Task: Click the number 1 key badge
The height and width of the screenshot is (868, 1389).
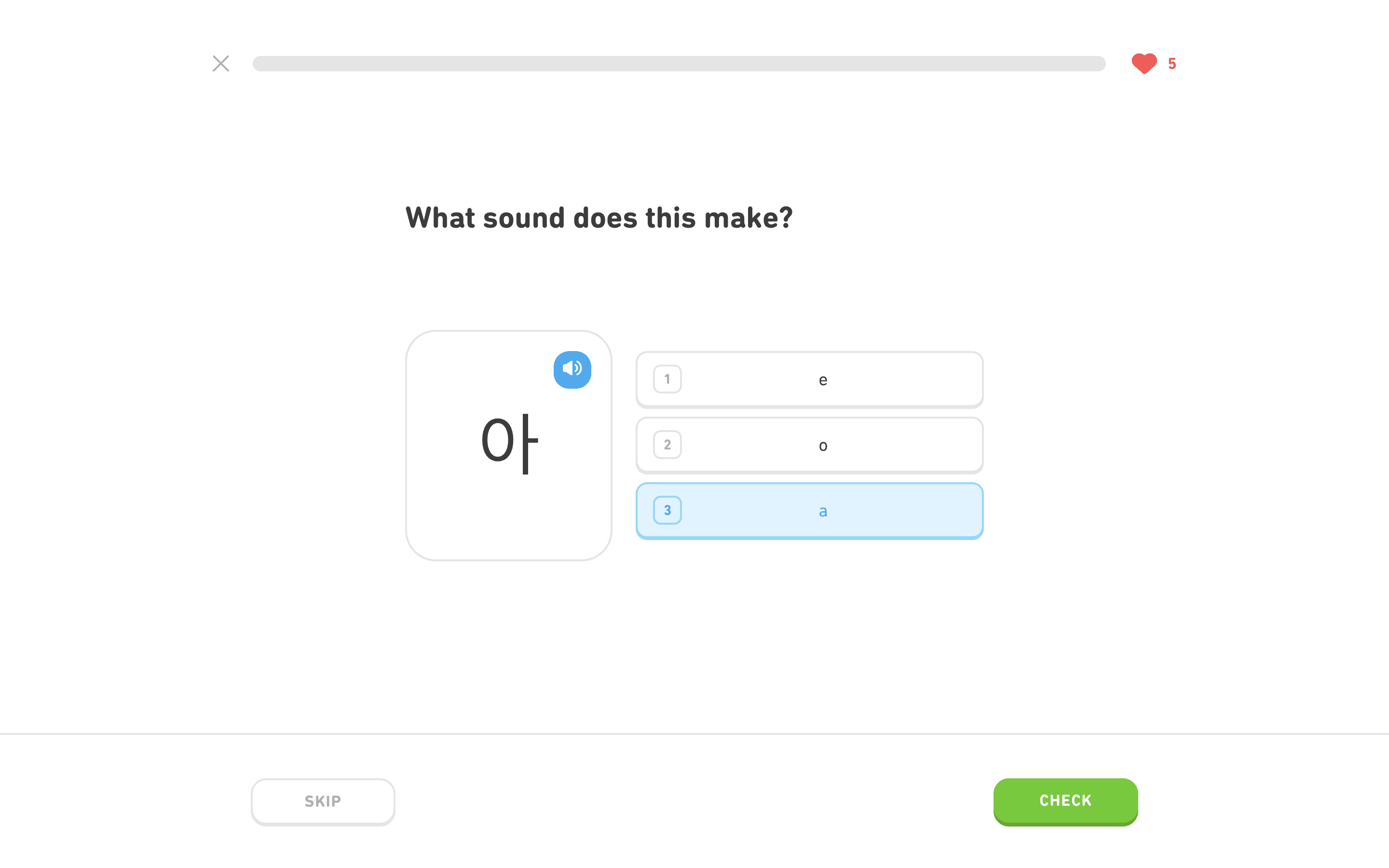Action: (x=667, y=379)
